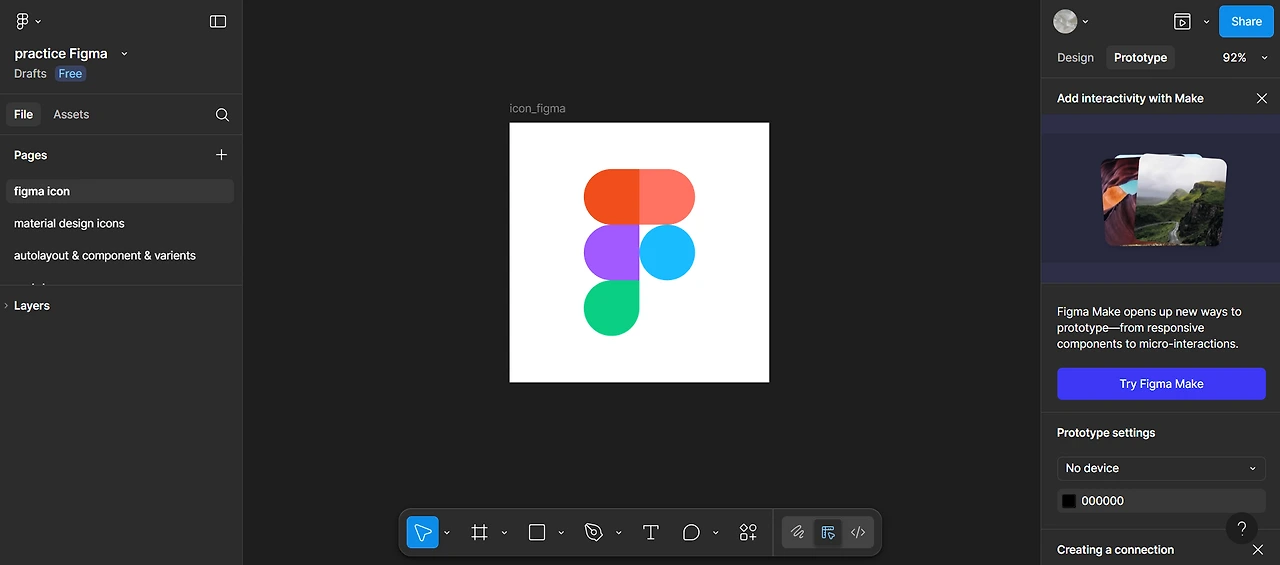The width and height of the screenshot is (1280, 565).
Task: Click the Share button
Action: (1246, 21)
